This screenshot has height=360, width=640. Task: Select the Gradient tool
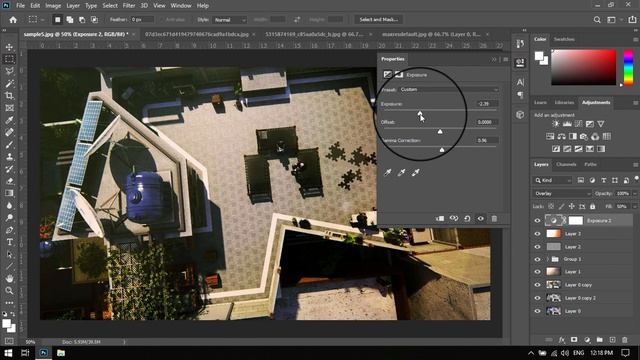[9, 193]
